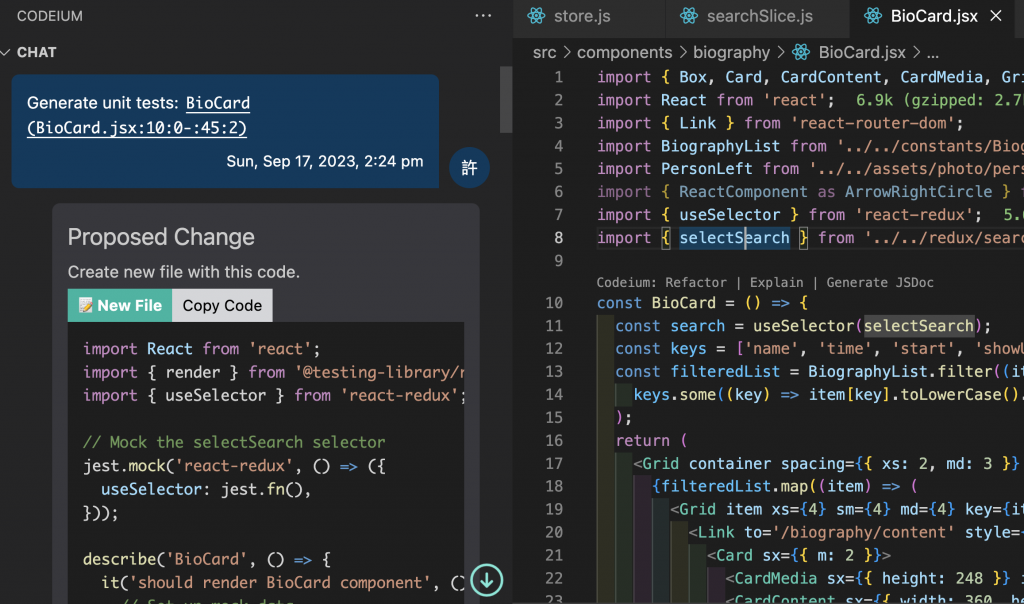Viewport: 1024px width, 604px height.
Task: Click 'selectSearch' in the line 8 import
Action: click(x=734, y=238)
